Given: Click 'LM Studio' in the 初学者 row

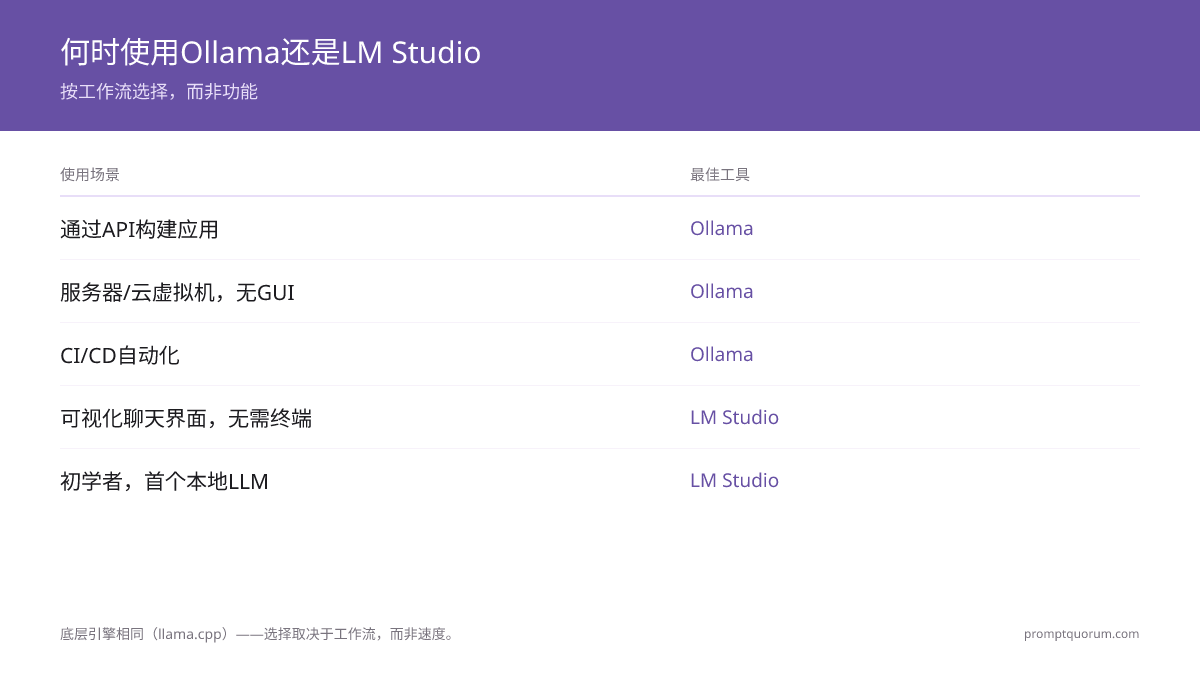Looking at the screenshot, I should (x=734, y=480).
